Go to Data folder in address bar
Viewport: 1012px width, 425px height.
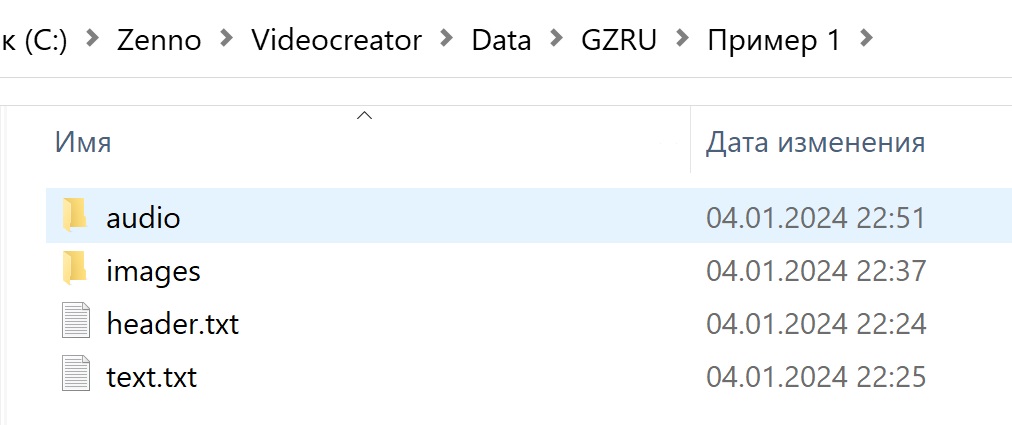click(501, 40)
